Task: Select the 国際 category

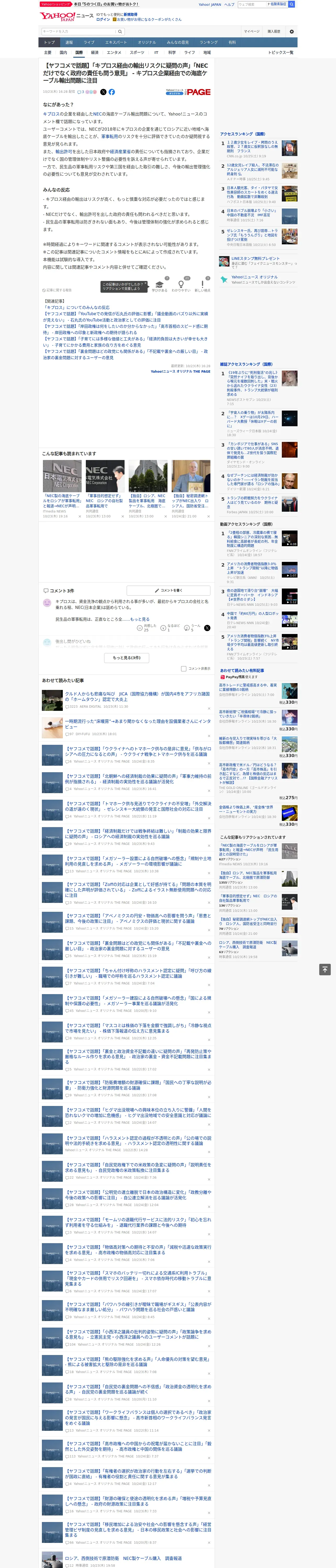Action: click(x=79, y=52)
